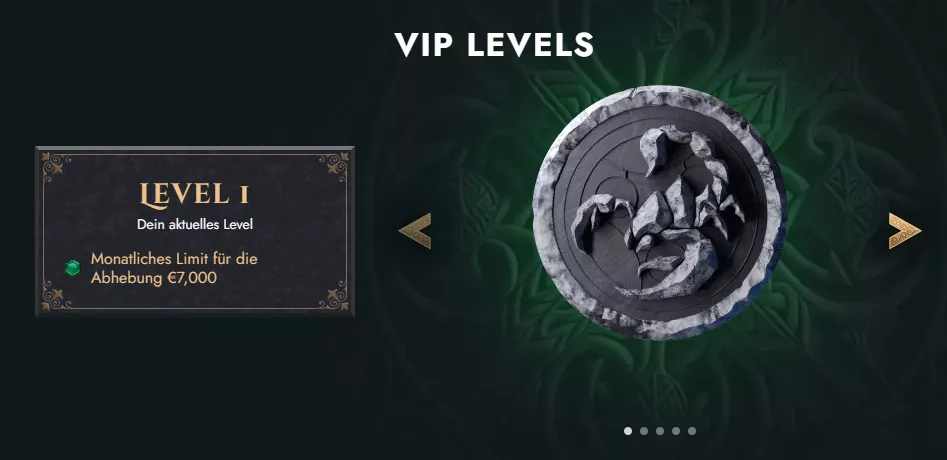Select the second carousel pagination dot
This screenshot has width=947, height=460.
tap(644, 431)
